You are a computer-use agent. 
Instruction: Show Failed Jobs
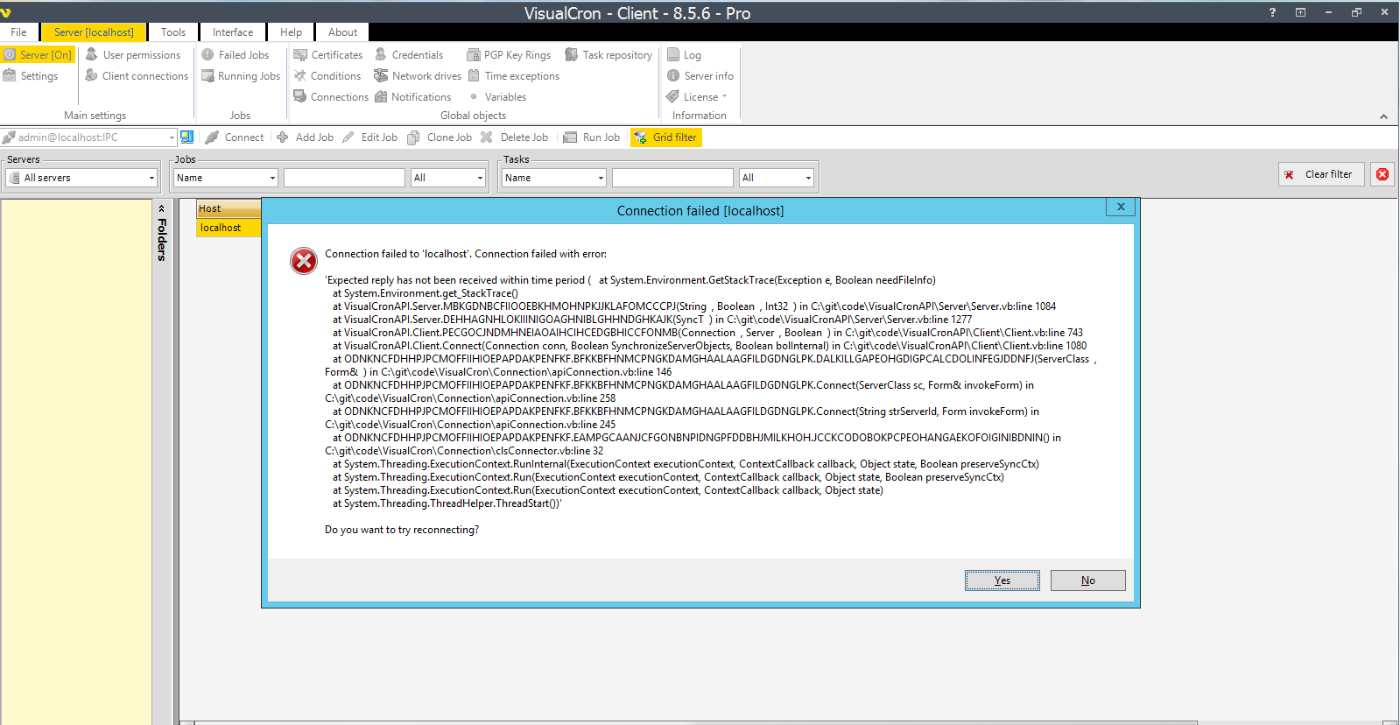(x=235, y=55)
